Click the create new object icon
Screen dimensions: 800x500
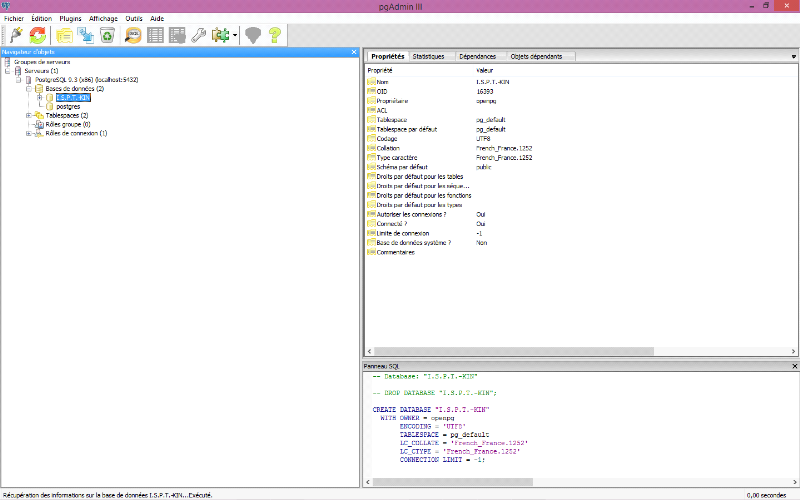tap(85, 35)
